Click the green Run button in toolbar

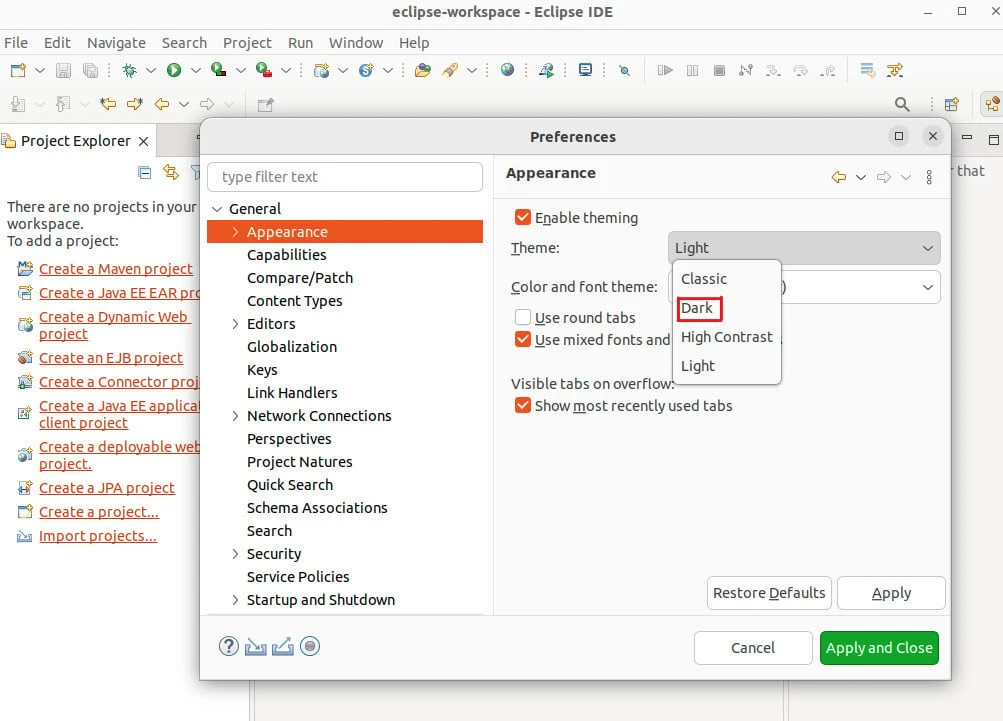(174, 70)
